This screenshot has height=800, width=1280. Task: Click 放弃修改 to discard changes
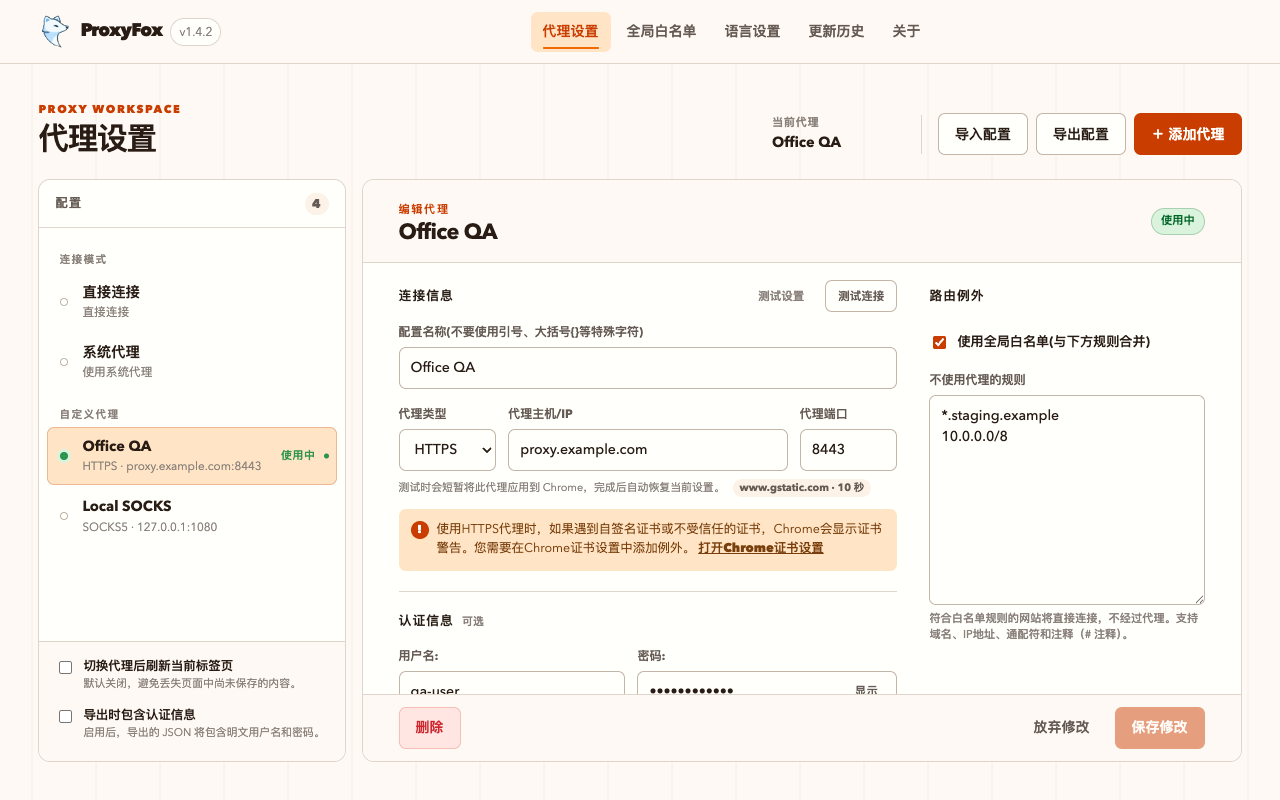(1061, 728)
